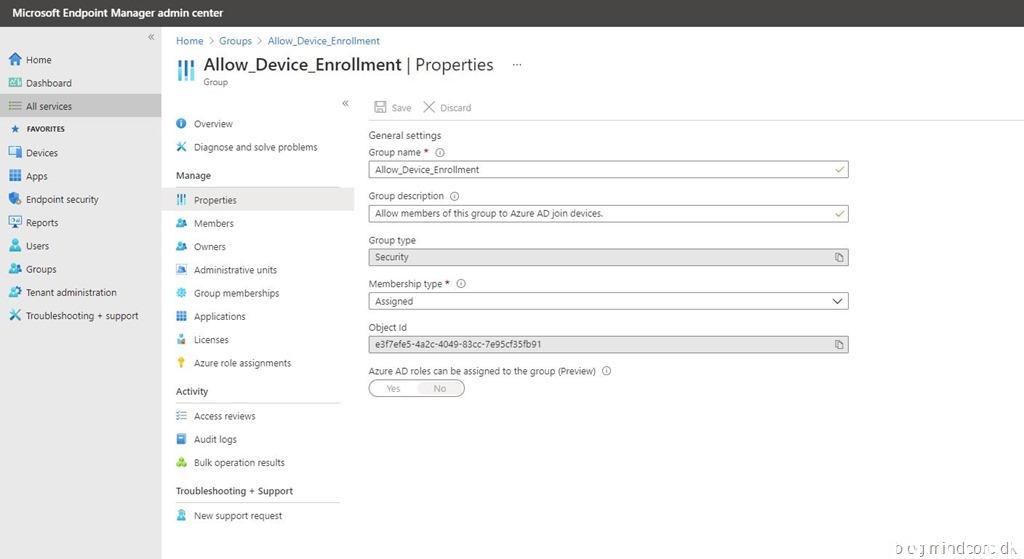
Task: Open the ellipsis more options menu
Action: tap(517, 65)
